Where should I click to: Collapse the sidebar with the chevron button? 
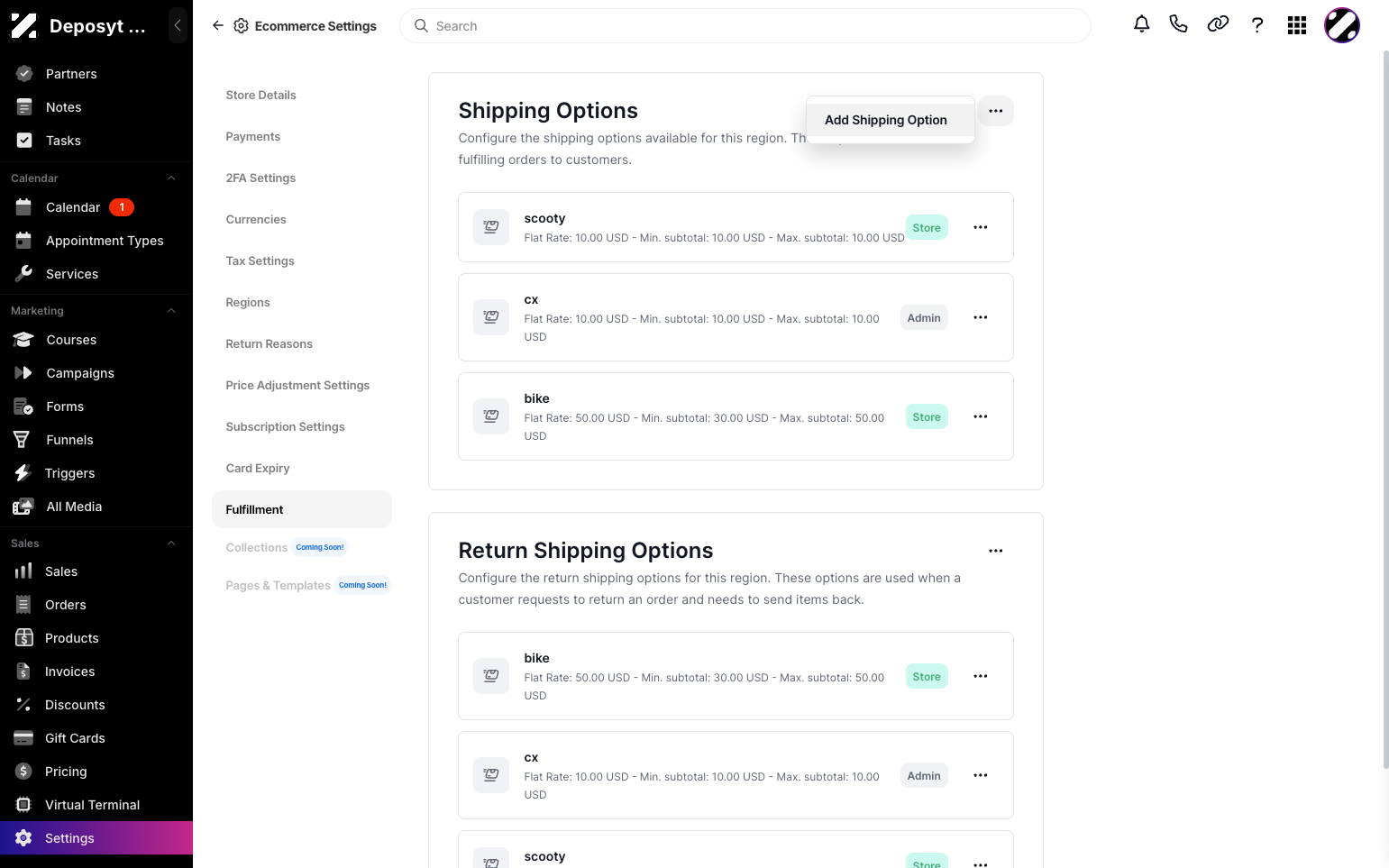pyautogui.click(x=178, y=25)
